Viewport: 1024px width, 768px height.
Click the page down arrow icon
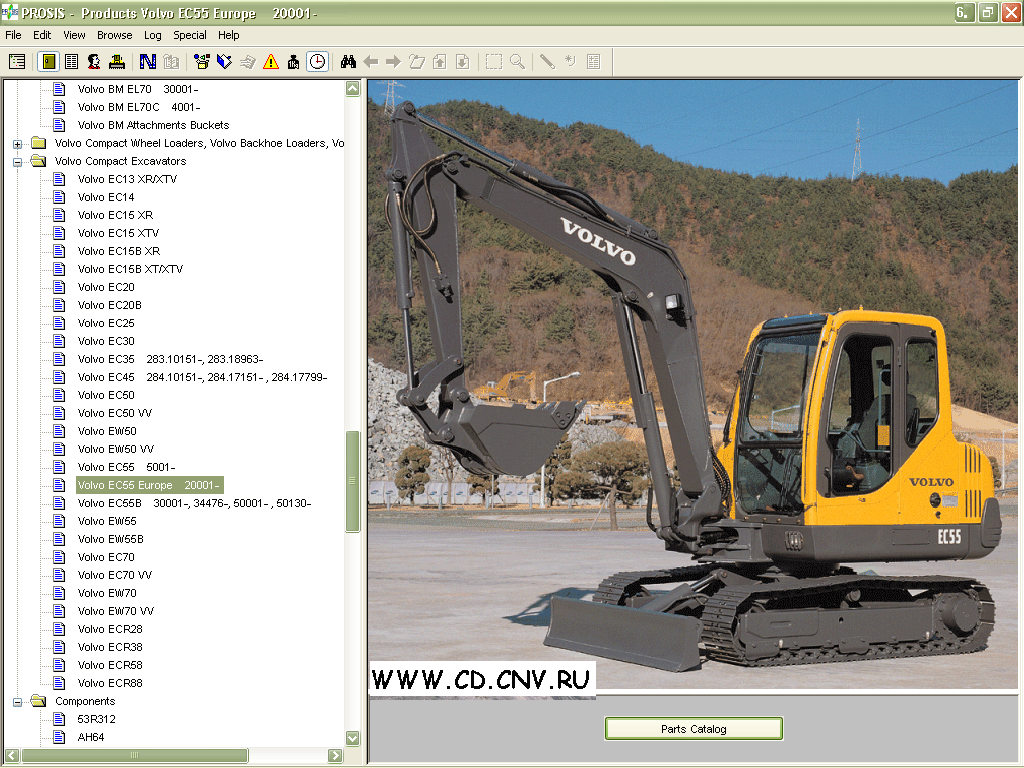tap(462, 62)
